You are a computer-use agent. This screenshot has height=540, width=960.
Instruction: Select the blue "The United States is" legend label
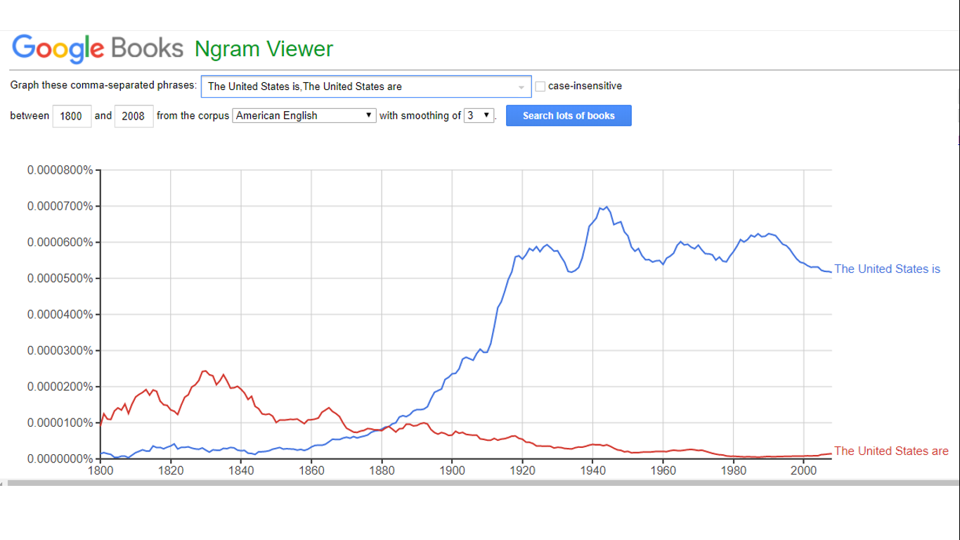[x=887, y=269]
